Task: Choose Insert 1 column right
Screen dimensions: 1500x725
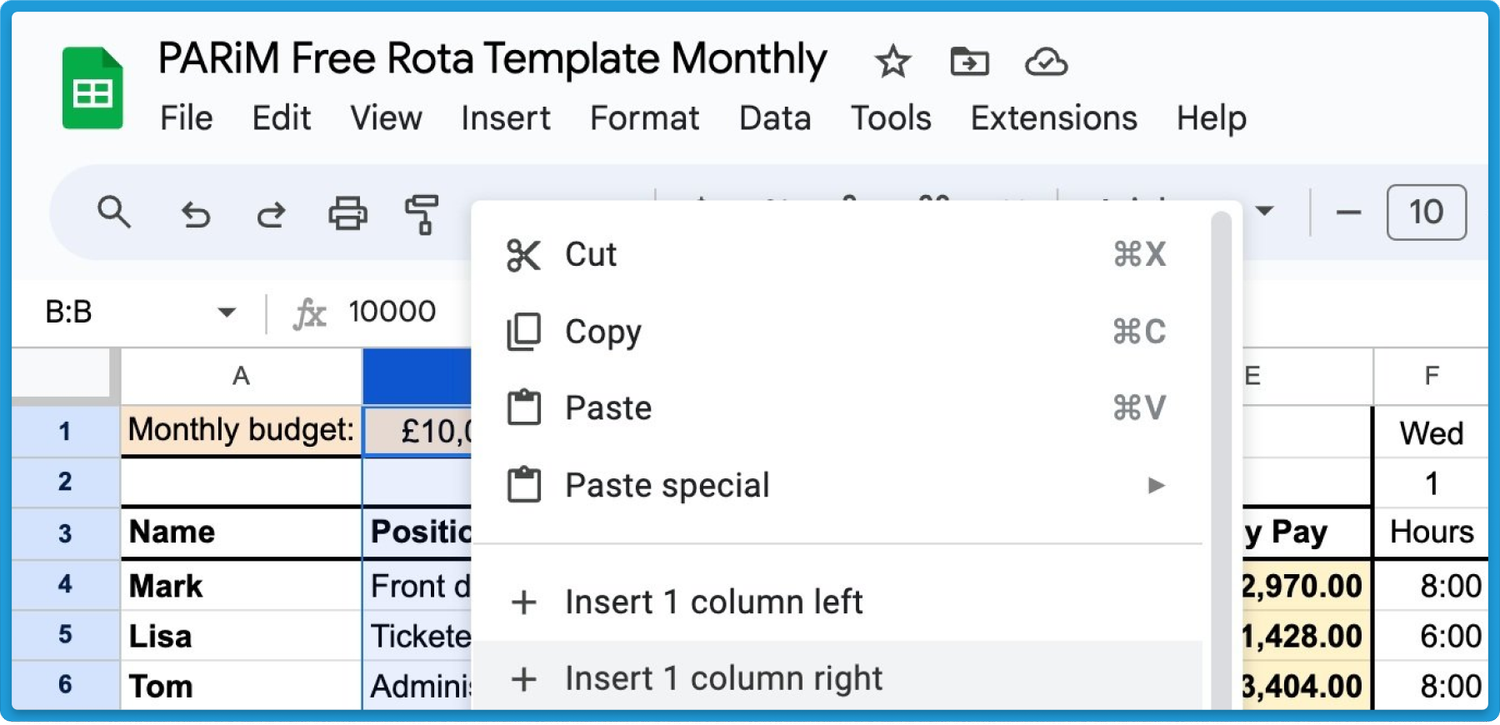Action: [722, 678]
